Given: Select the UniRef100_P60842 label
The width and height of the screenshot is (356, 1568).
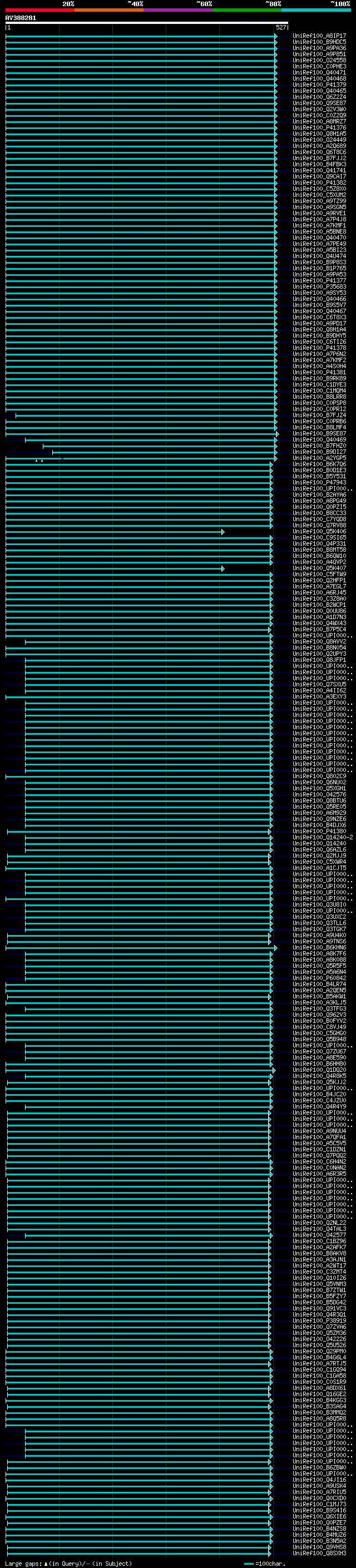Looking at the screenshot, I should (x=319, y=978).
